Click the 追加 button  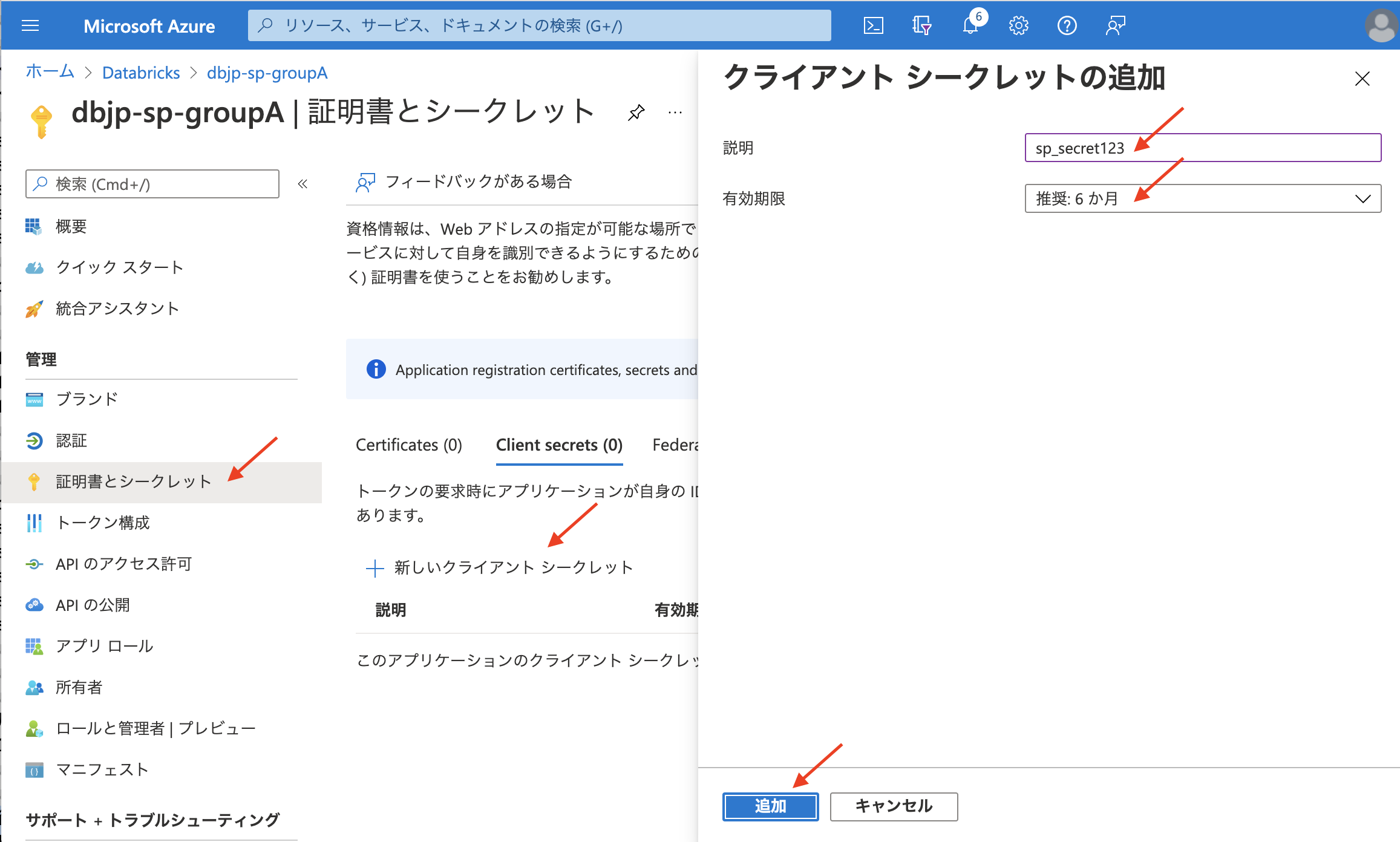click(x=770, y=806)
